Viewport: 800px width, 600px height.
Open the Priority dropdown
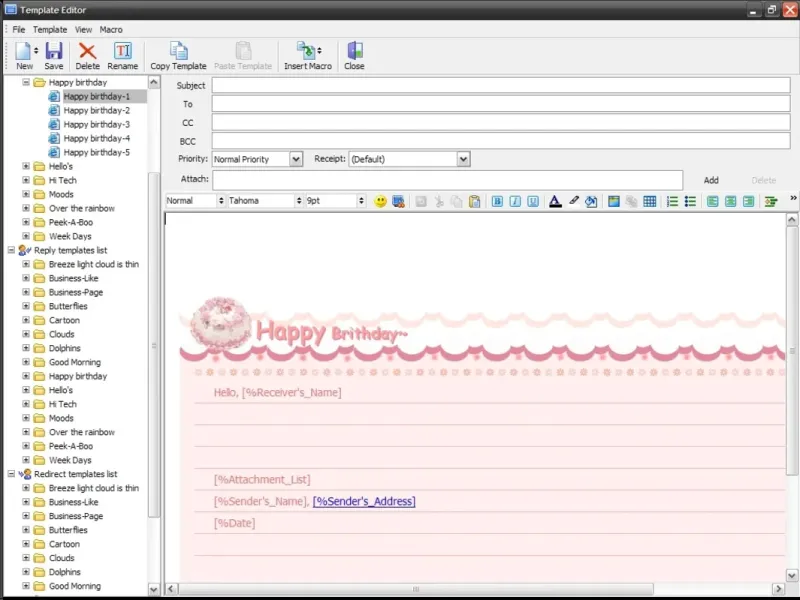click(295, 159)
